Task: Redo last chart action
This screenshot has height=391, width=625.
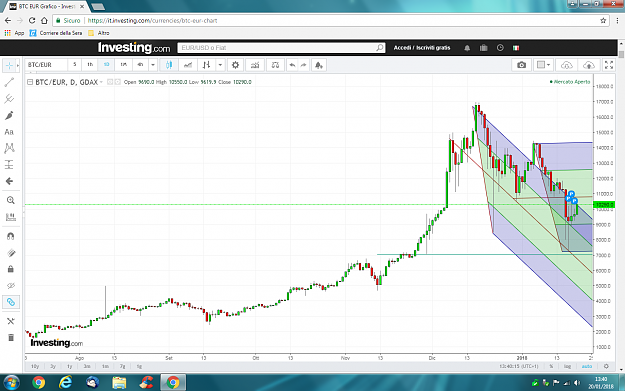Action: point(304,65)
